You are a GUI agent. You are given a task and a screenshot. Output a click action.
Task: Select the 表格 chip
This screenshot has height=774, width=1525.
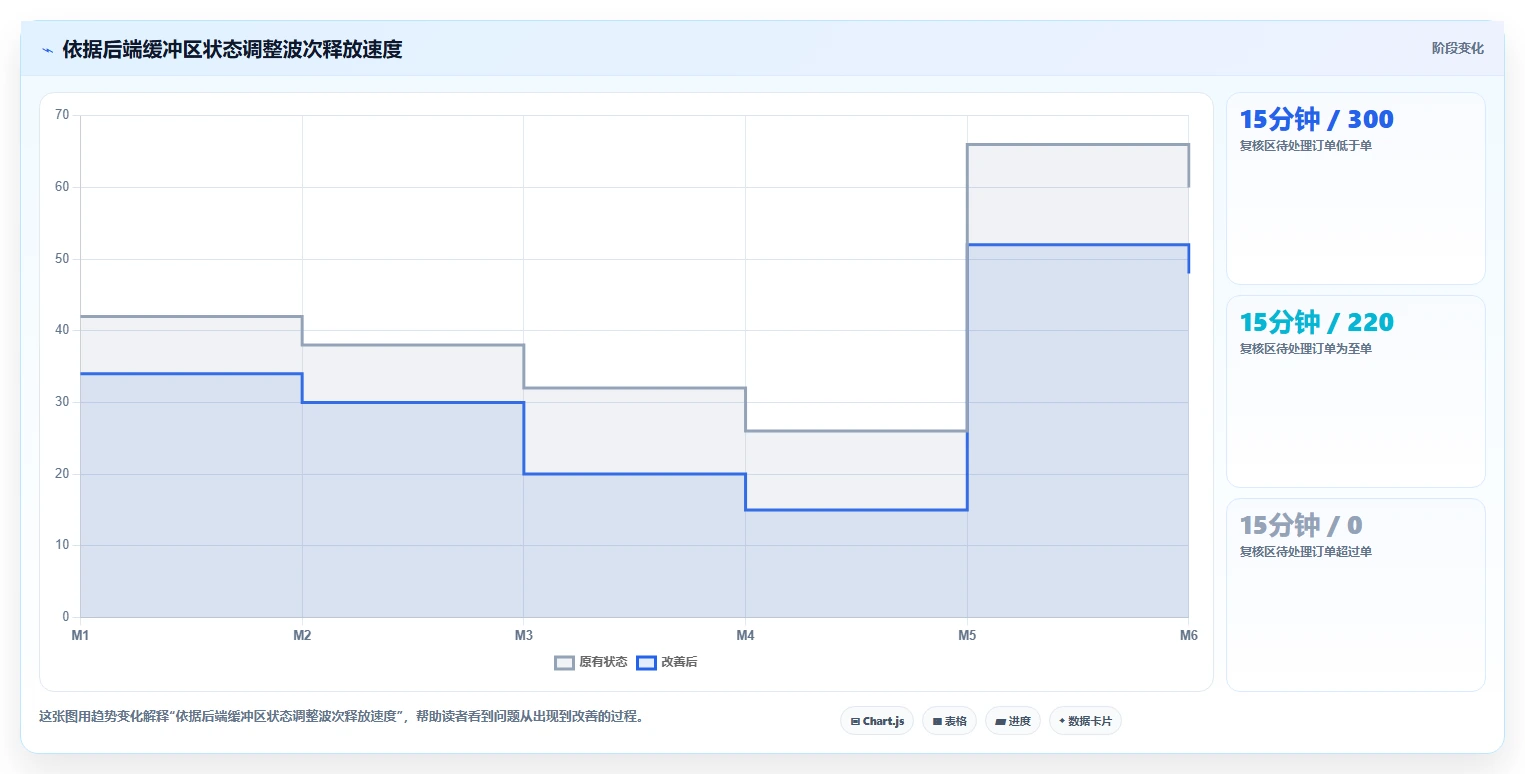coord(949,721)
